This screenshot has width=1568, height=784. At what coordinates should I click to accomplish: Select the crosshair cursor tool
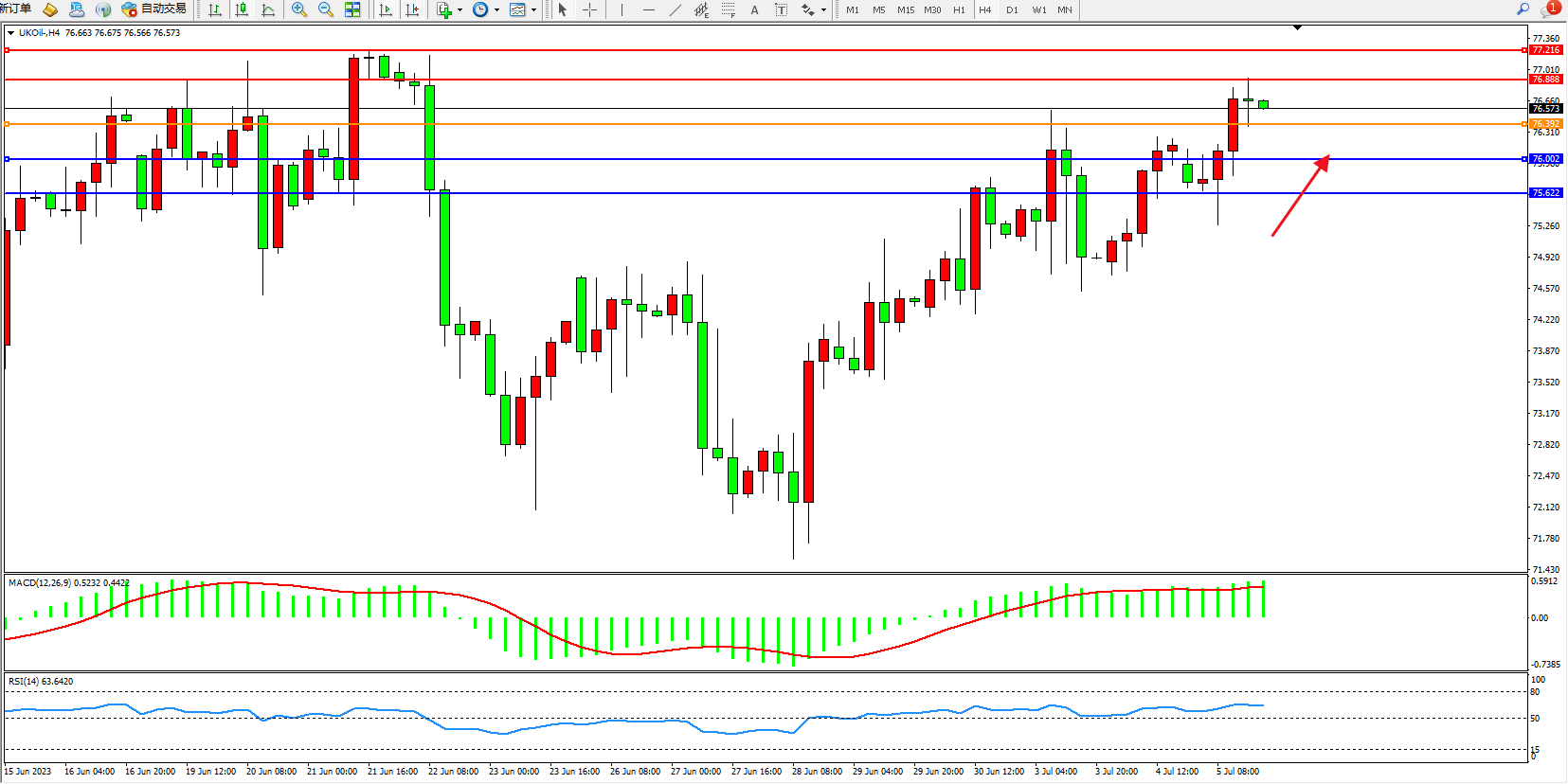pos(589,9)
